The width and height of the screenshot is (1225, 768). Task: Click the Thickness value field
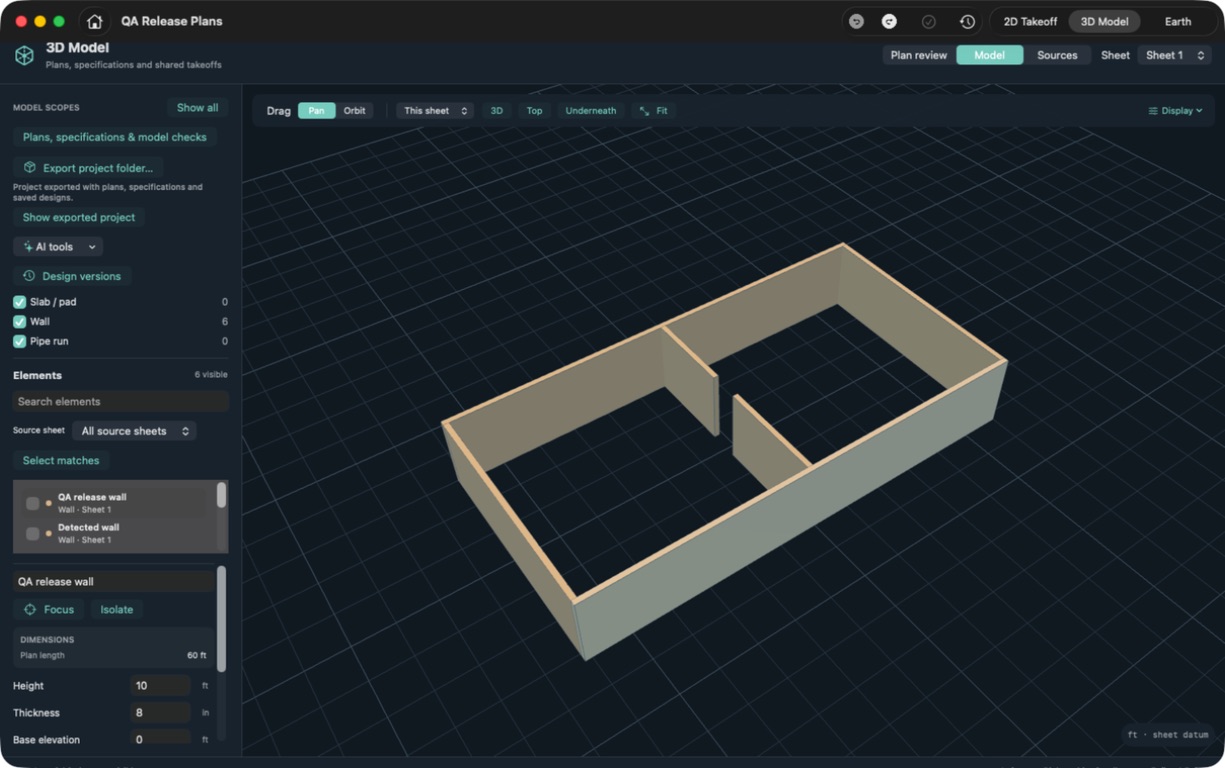[x=160, y=713]
